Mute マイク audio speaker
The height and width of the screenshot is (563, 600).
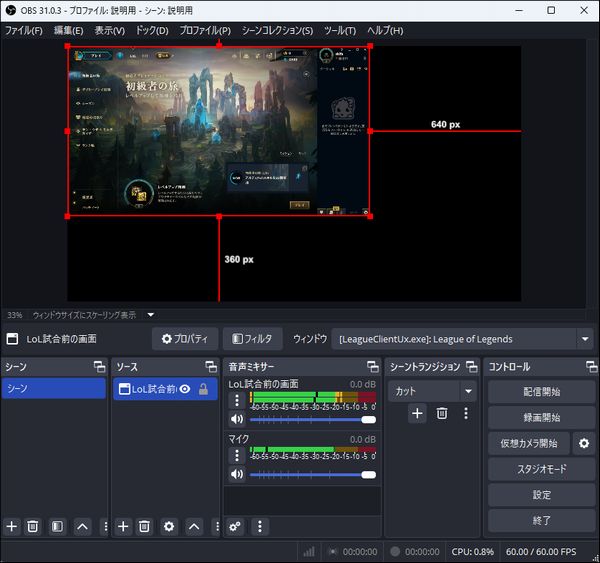(237, 474)
